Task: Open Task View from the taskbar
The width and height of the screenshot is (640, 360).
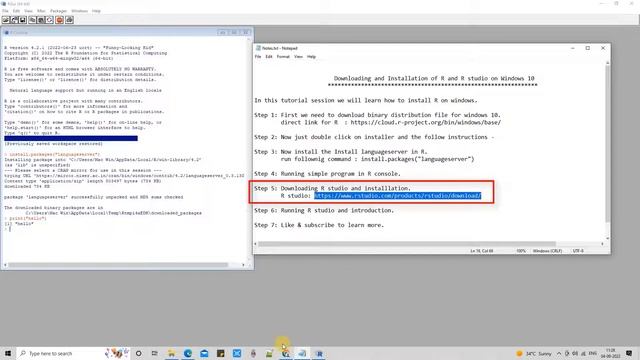Action: tap(155, 353)
